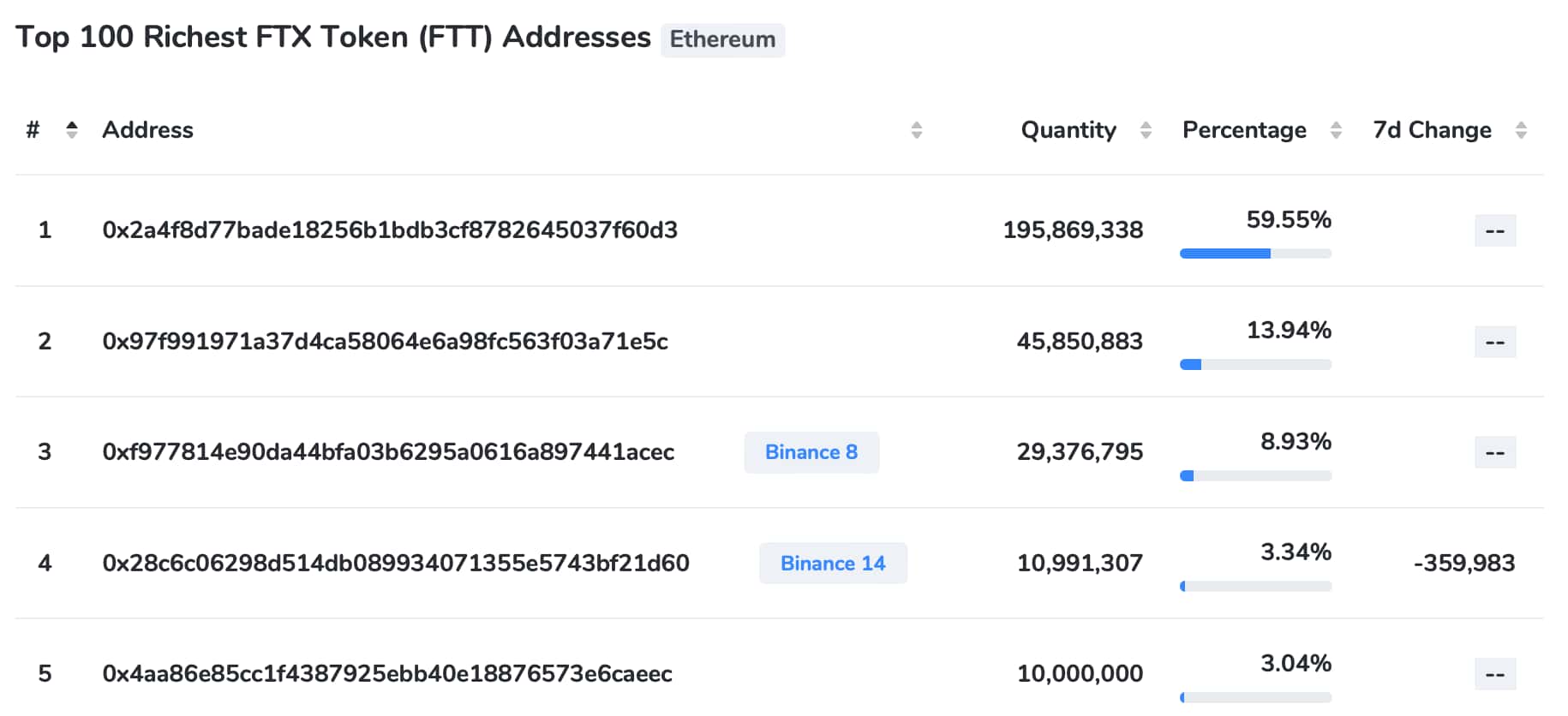Click the 195,869,338 quantity value
Viewport: 1568px width, 716px height.
click(1073, 230)
